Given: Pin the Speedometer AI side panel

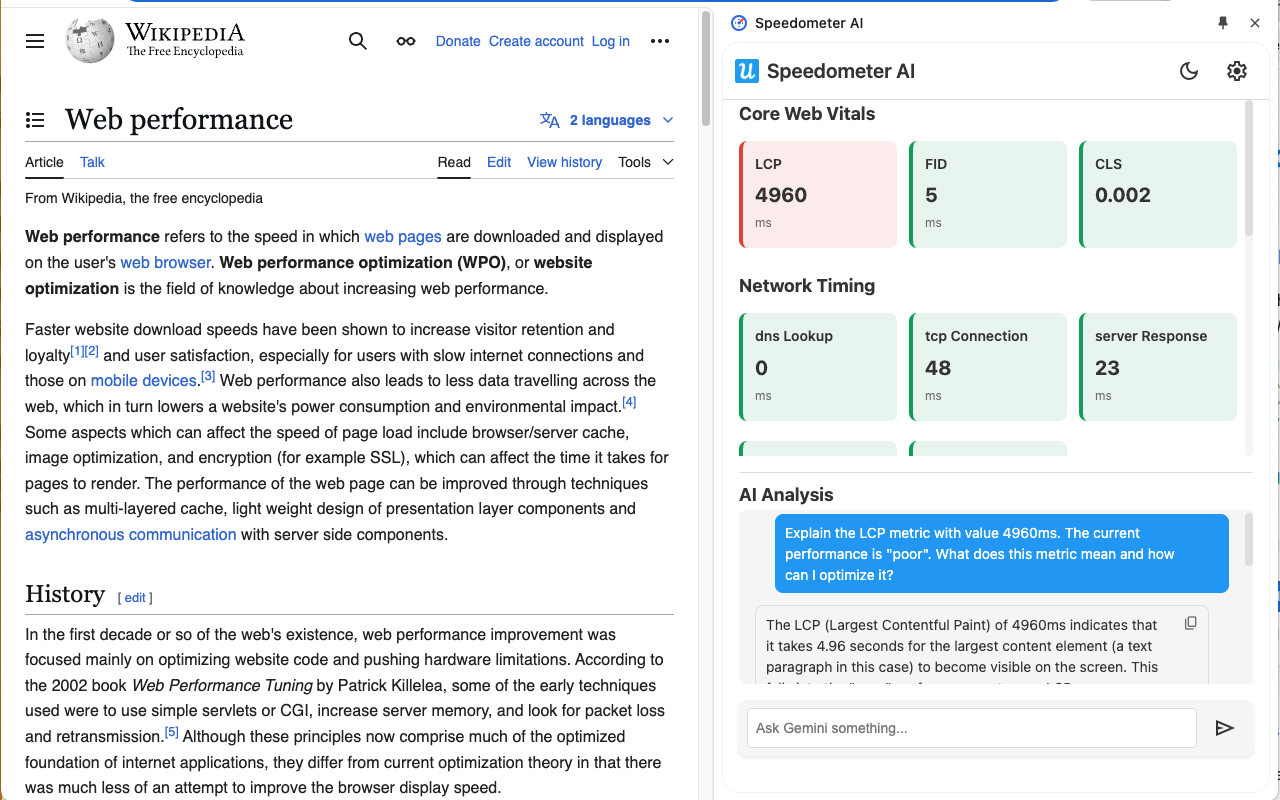Looking at the screenshot, I should click(1223, 23).
